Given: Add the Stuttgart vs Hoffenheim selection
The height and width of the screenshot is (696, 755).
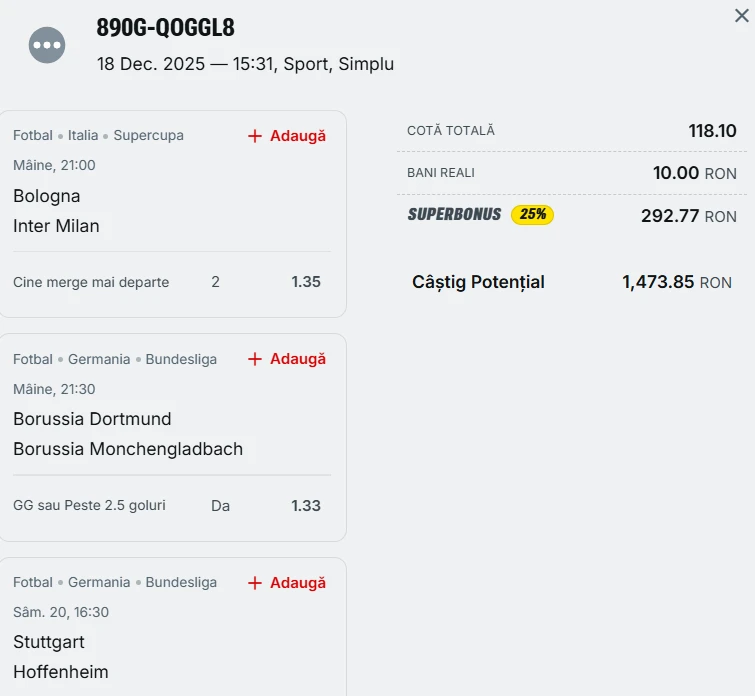Looking at the screenshot, I should point(287,583).
